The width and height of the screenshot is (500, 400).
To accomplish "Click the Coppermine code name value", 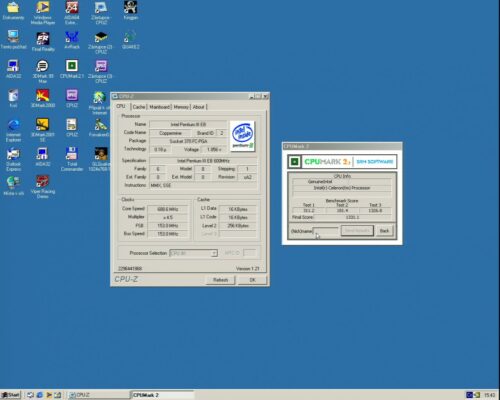I will (170, 133).
